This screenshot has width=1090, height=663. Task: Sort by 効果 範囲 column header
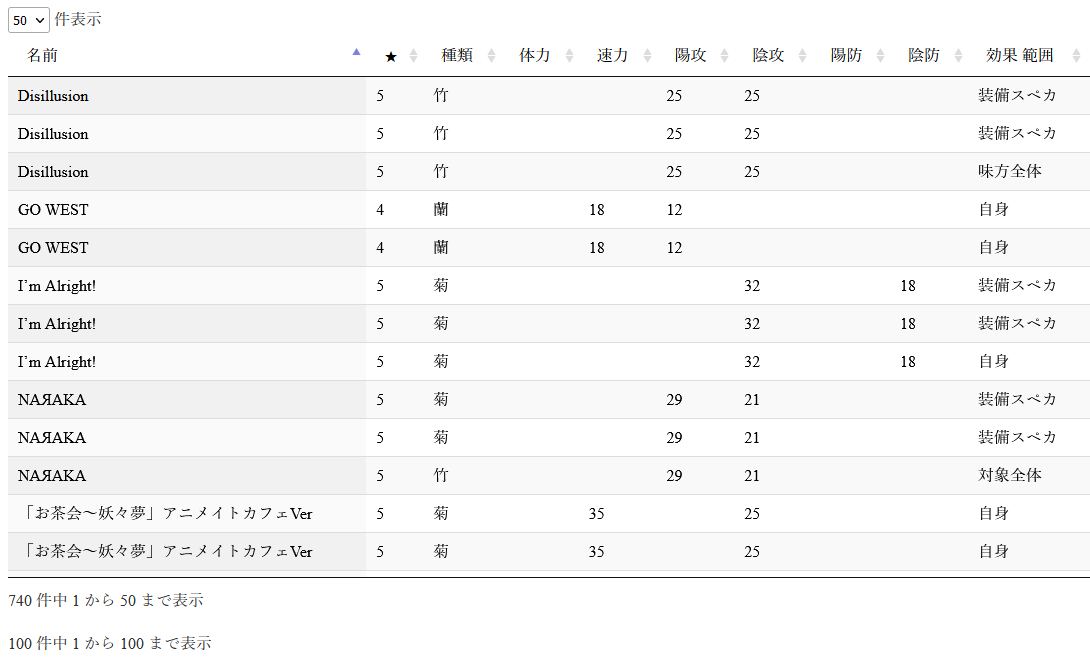point(1020,56)
